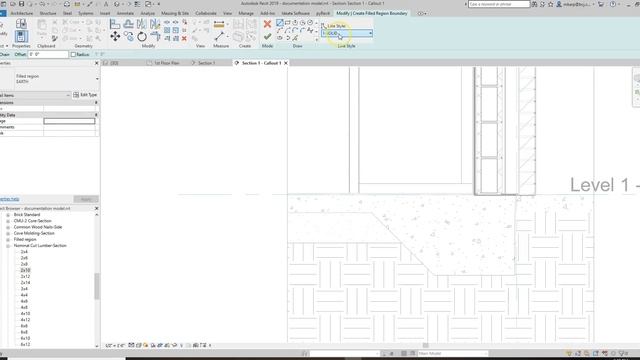Click the Type Properties icon above Properties

tap(21, 24)
